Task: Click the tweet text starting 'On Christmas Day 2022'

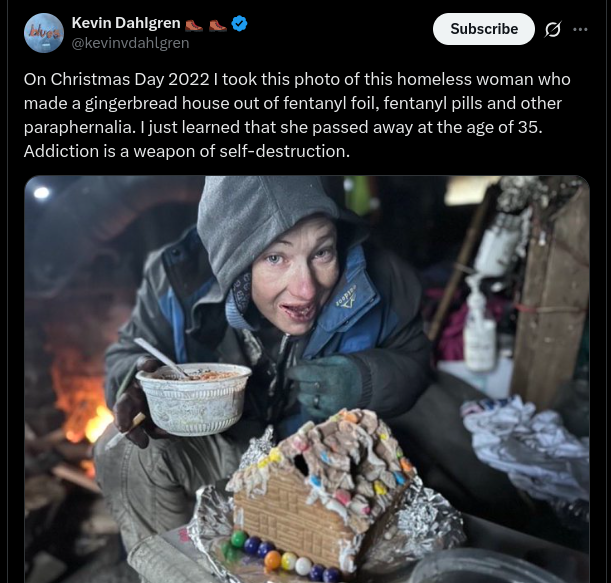Action: tap(297, 115)
